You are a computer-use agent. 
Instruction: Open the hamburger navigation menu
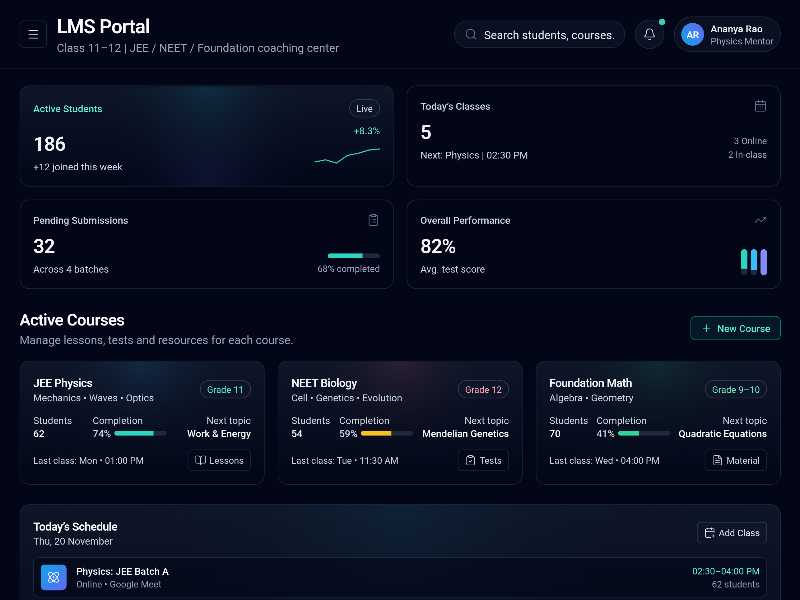tap(33, 35)
